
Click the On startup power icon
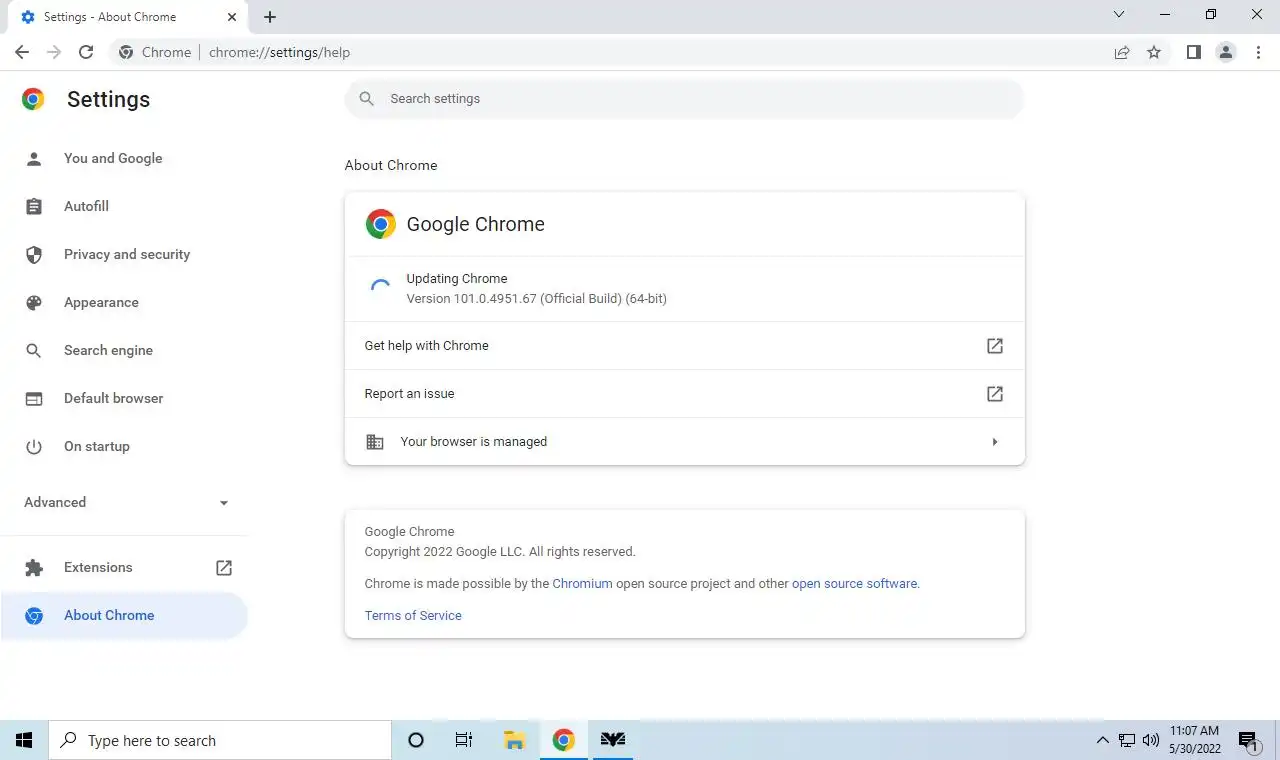[34, 446]
